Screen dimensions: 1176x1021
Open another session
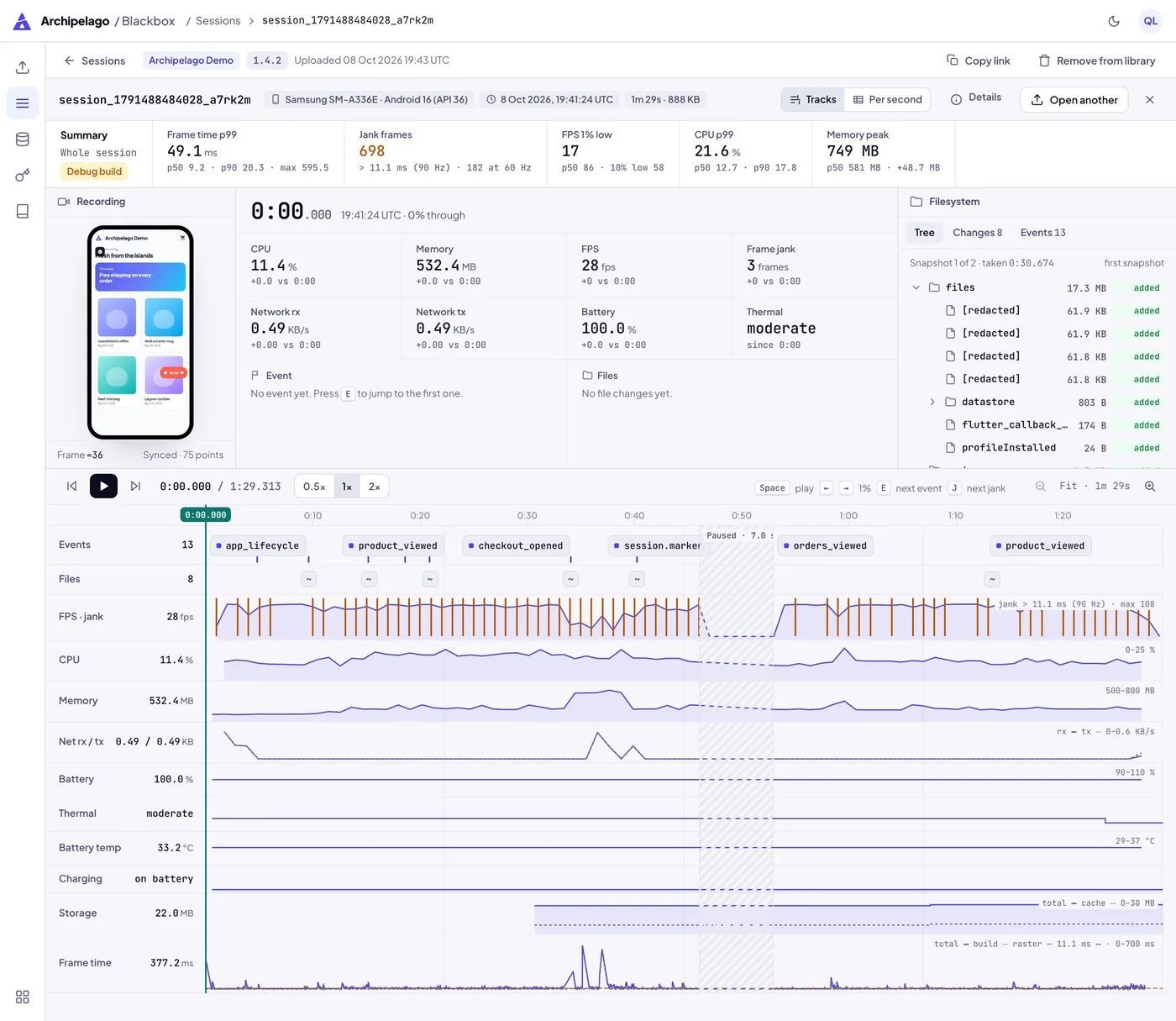pos(1074,100)
